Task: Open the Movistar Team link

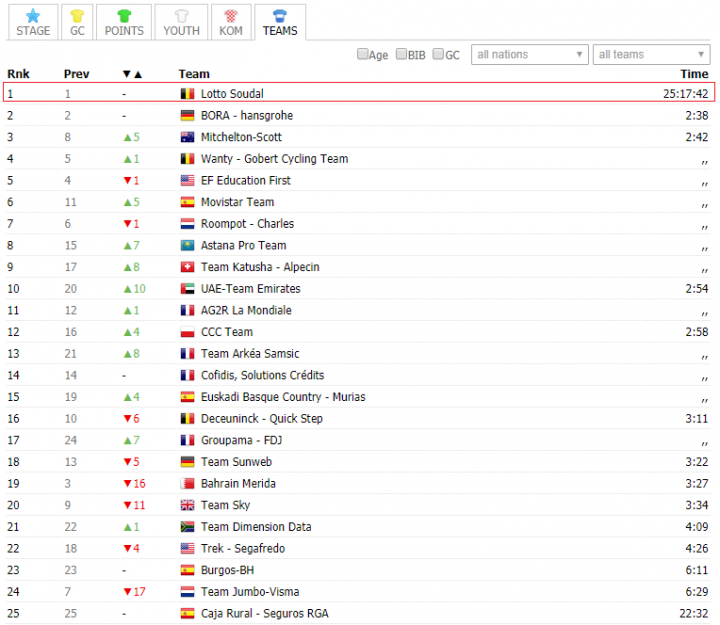Action: click(237, 202)
